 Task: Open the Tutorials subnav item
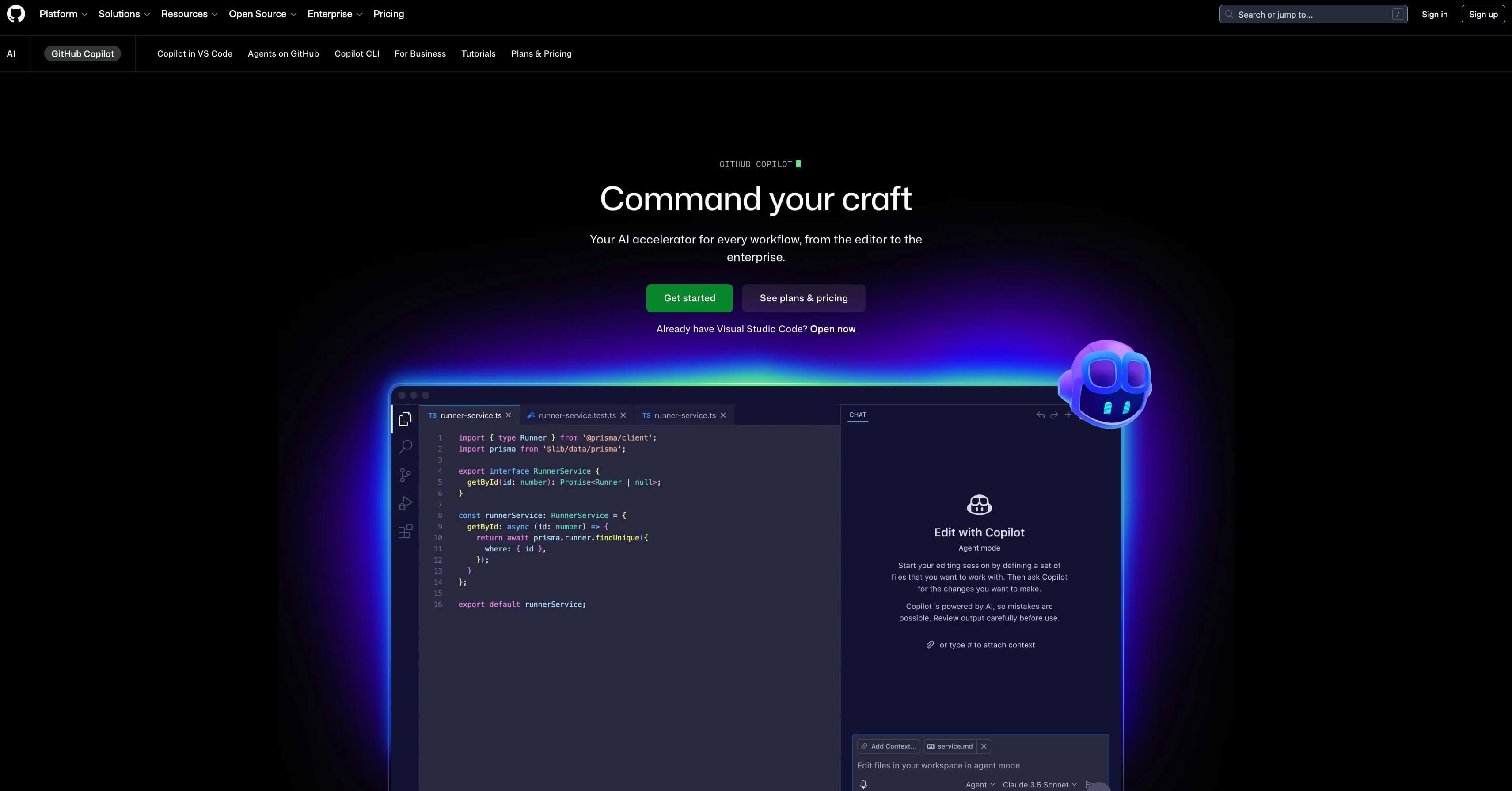pyautogui.click(x=479, y=53)
